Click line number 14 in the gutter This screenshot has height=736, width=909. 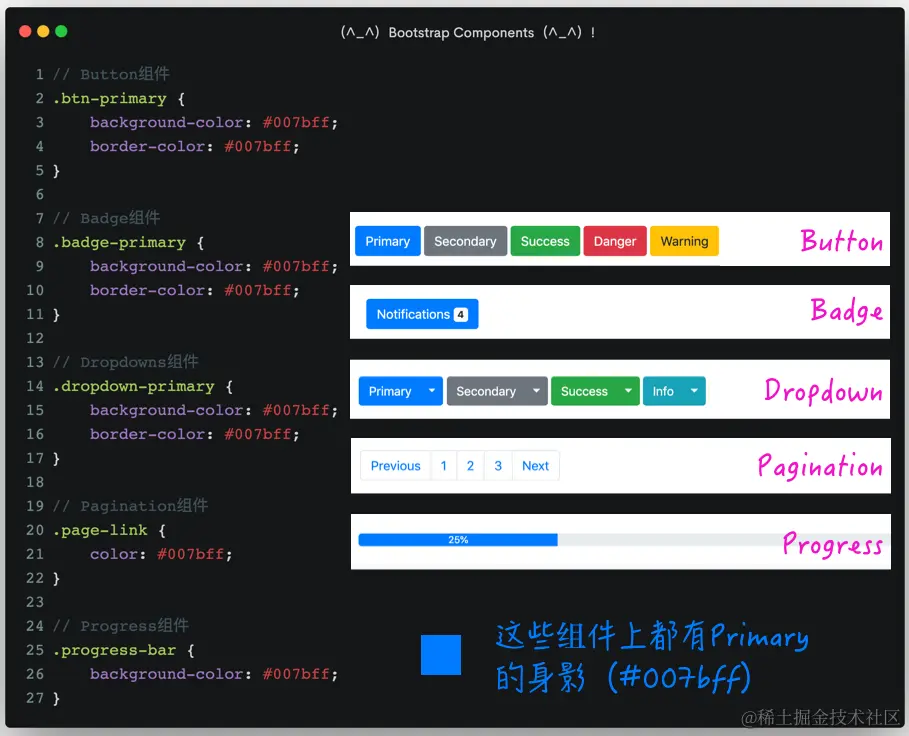pos(35,386)
